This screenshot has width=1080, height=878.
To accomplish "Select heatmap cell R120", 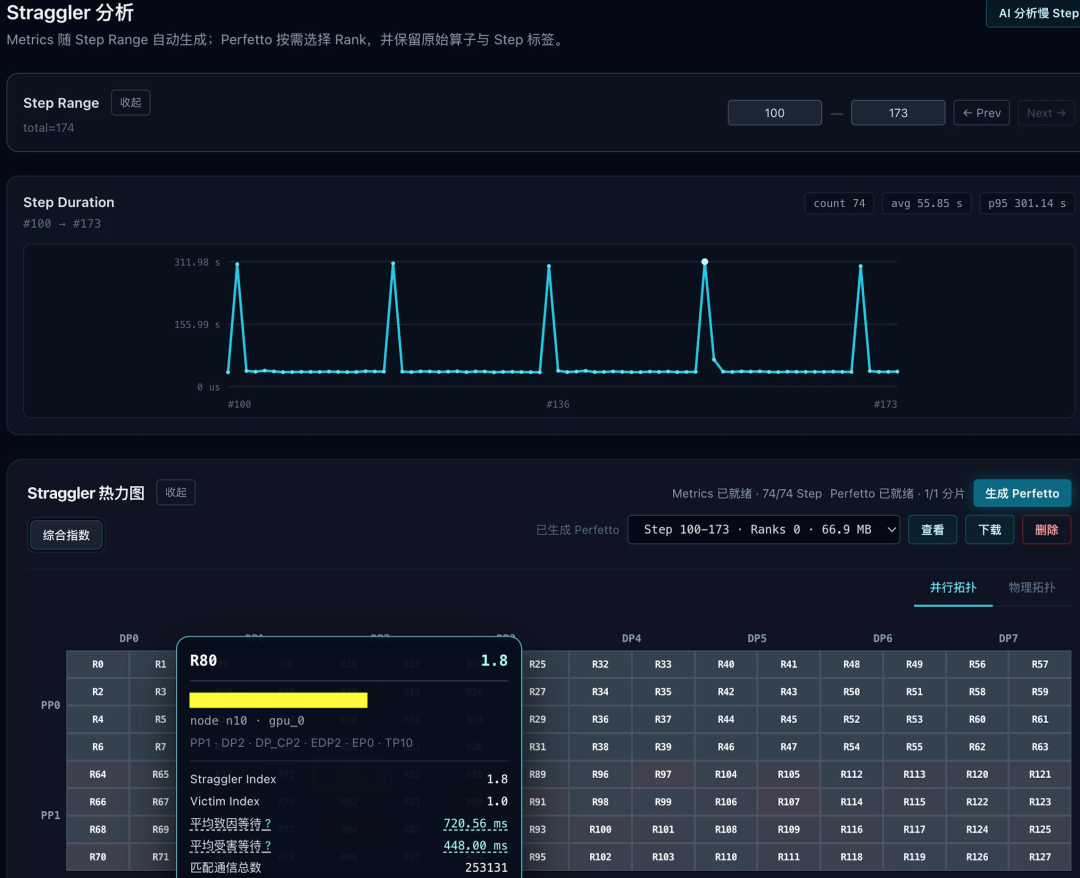I will (977, 774).
